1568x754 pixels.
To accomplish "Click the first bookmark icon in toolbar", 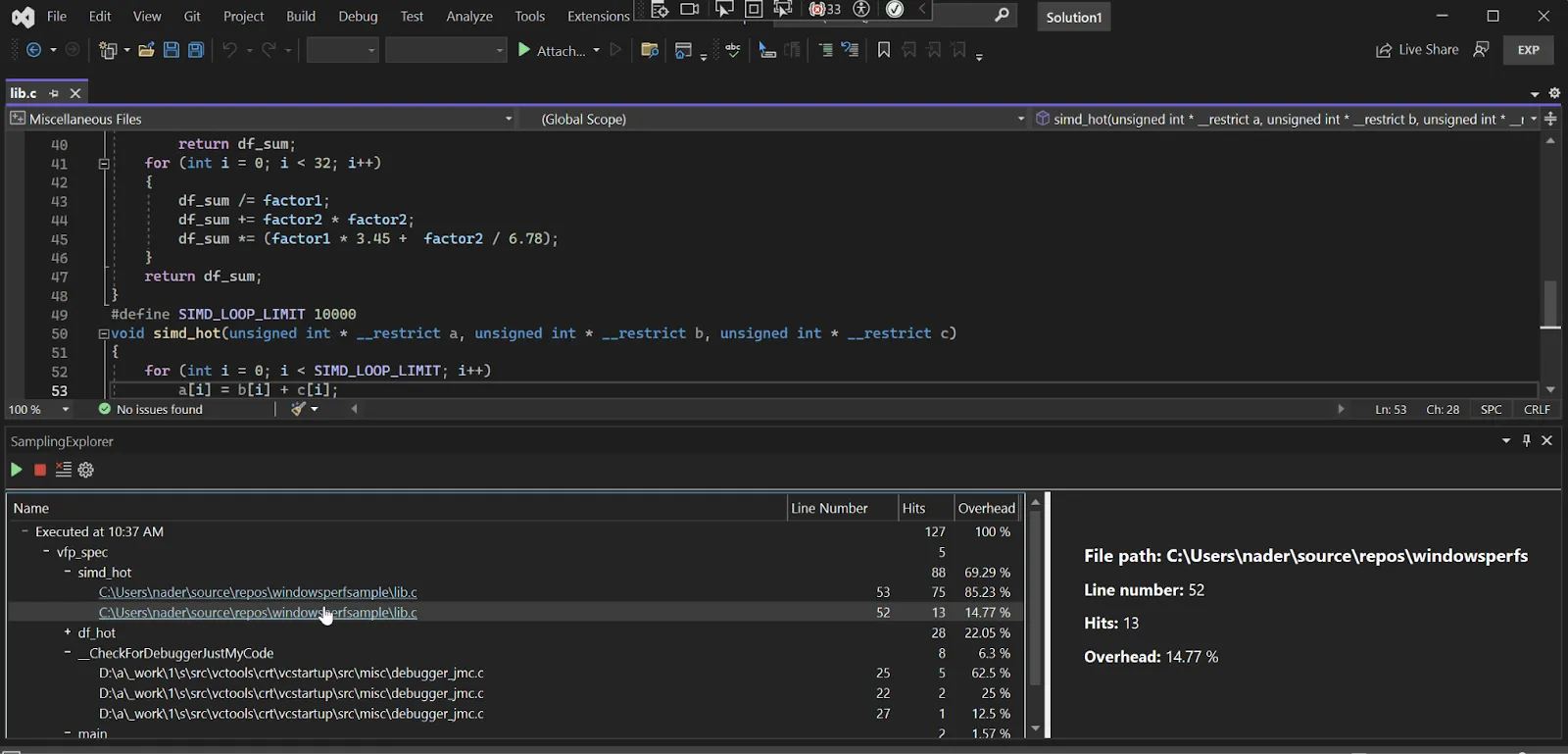I will (884, 50).
